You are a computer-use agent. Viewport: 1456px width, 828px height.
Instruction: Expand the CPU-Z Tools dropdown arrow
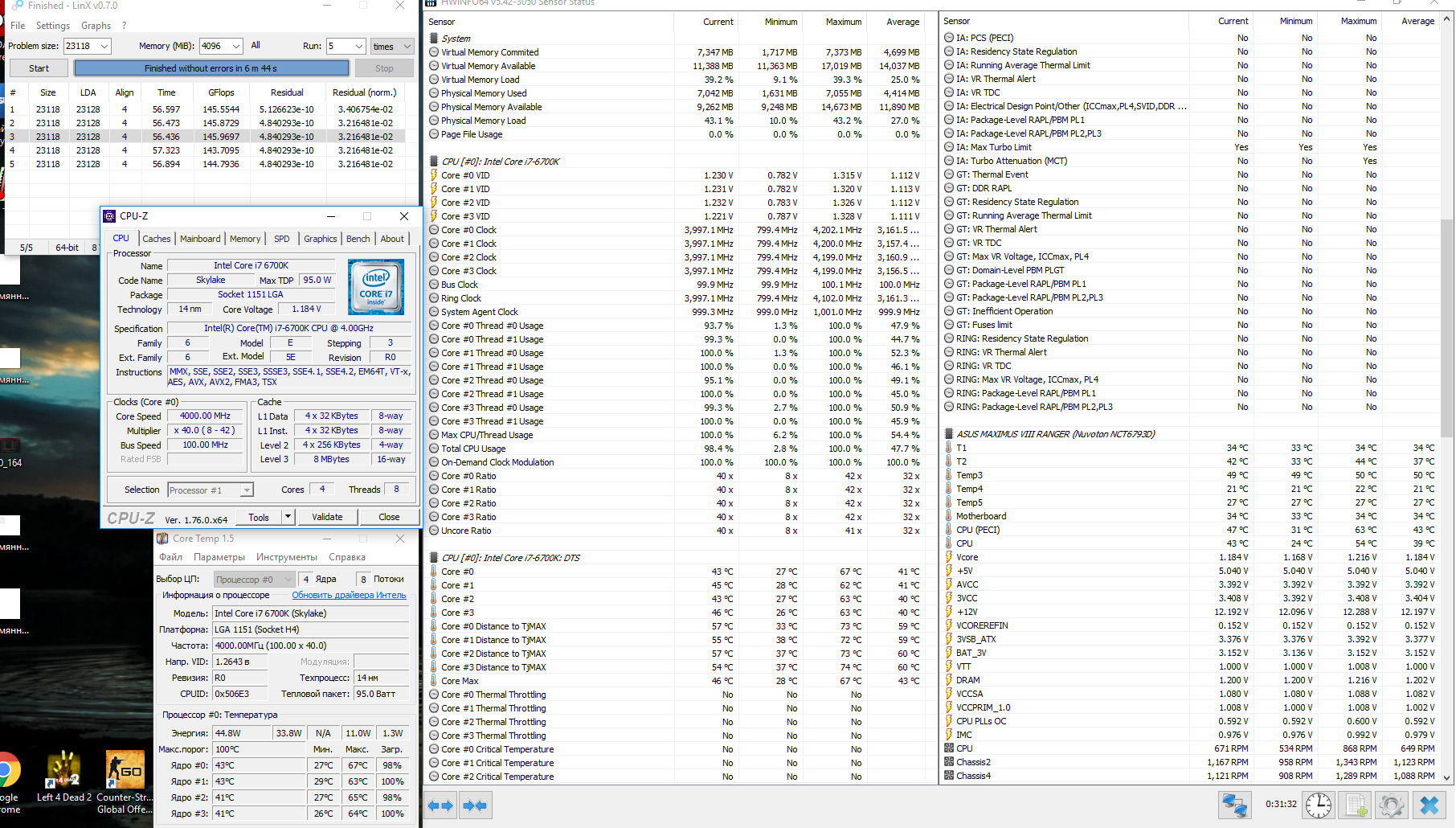pyautogui.click(x=288, y=517)
